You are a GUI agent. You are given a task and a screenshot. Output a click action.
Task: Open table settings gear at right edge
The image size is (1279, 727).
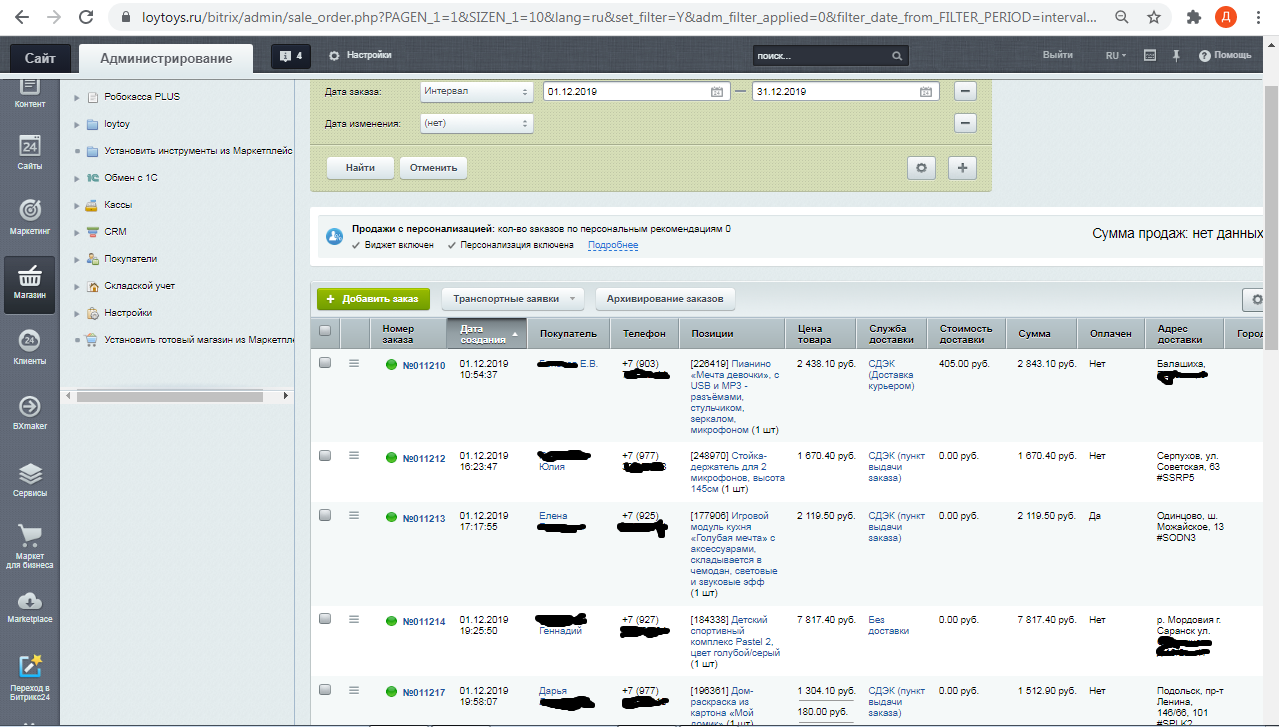point(1257,299)
